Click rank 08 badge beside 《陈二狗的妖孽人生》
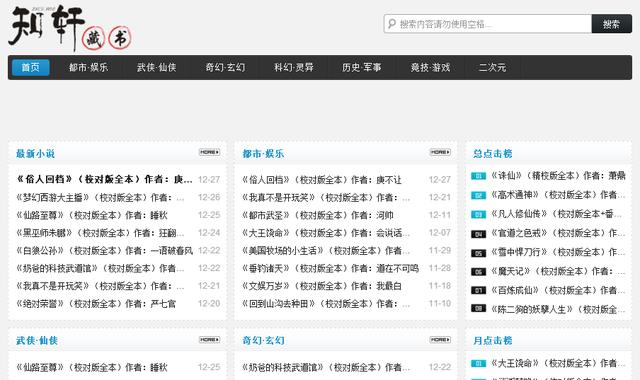Screen dimensions: 640x380 coord(478,308)
